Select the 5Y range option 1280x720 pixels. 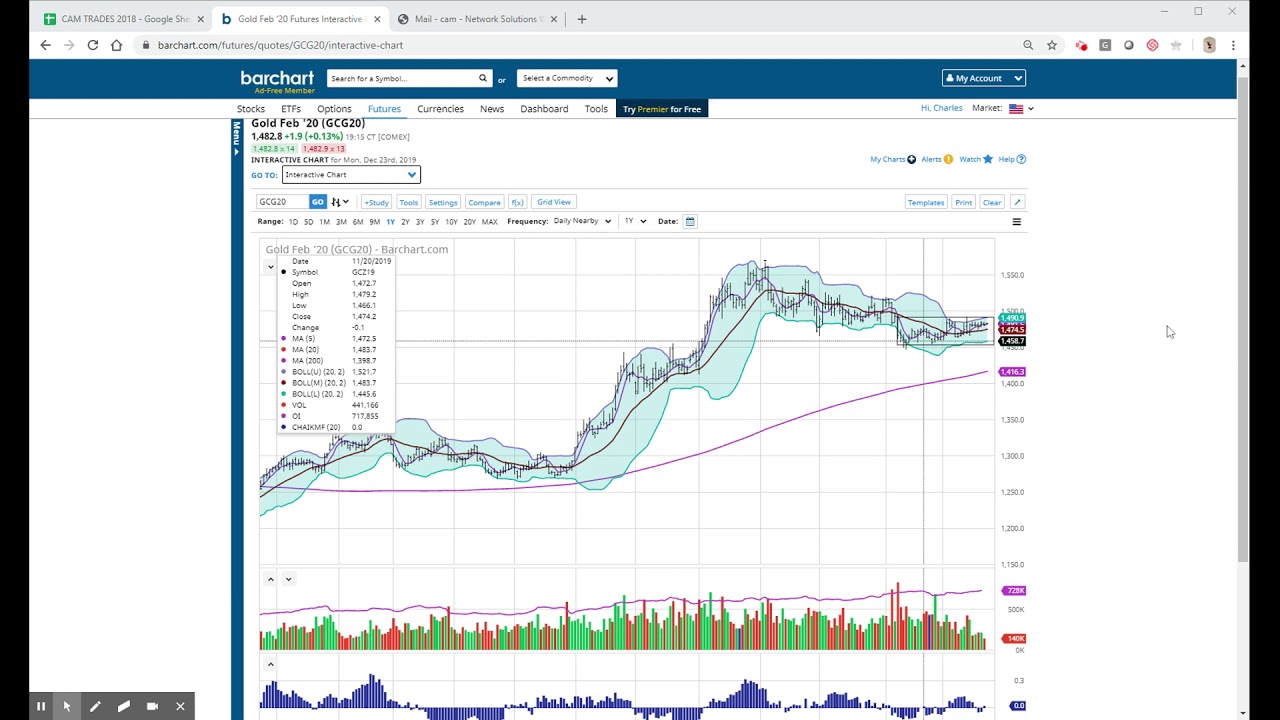point(434,222)
